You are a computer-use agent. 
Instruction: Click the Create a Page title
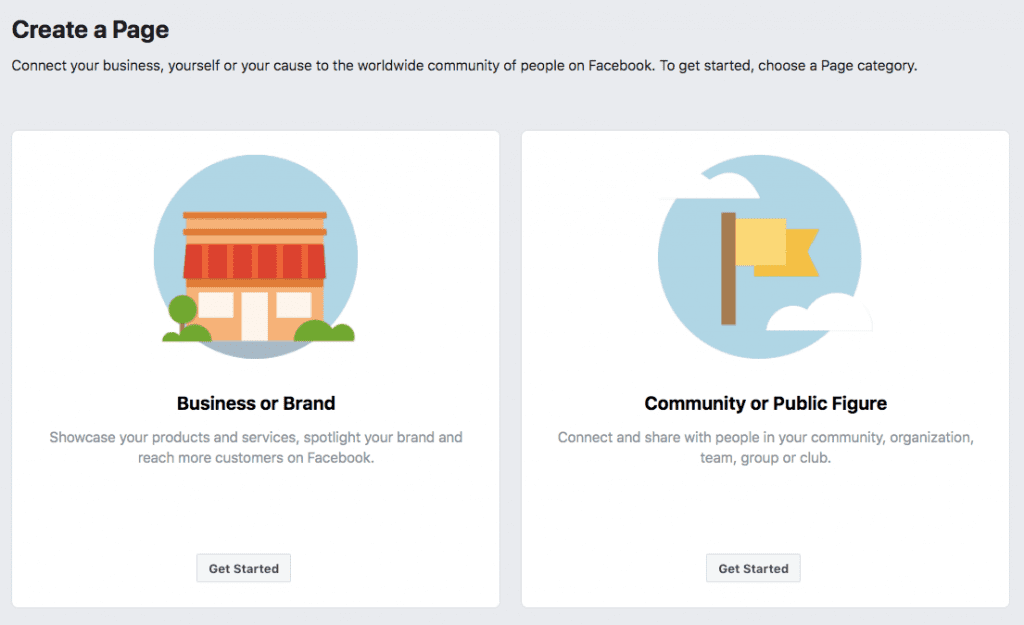click(90, 30)
